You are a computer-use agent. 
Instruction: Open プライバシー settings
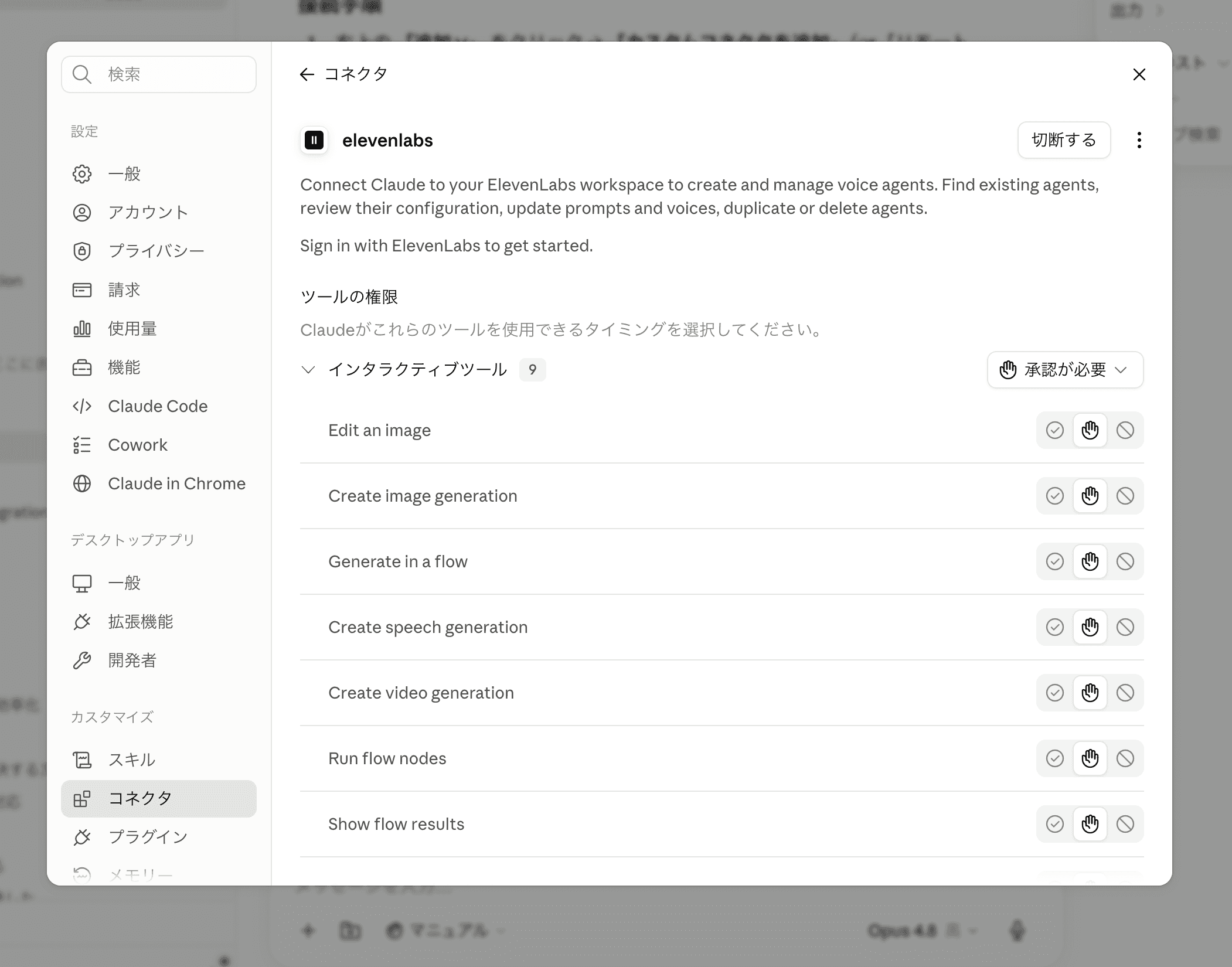point(159,251)
